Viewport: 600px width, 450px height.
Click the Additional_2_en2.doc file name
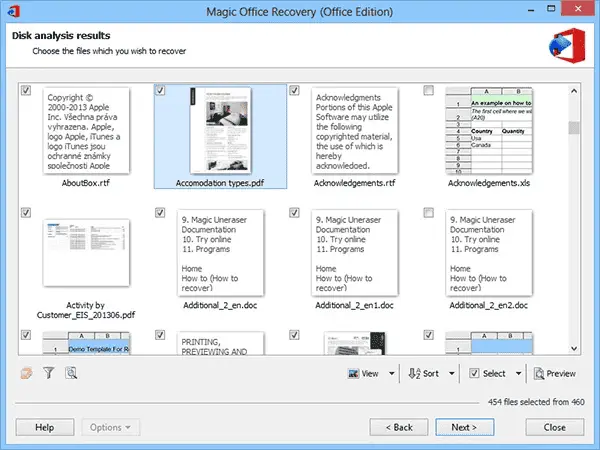point(489,305)
